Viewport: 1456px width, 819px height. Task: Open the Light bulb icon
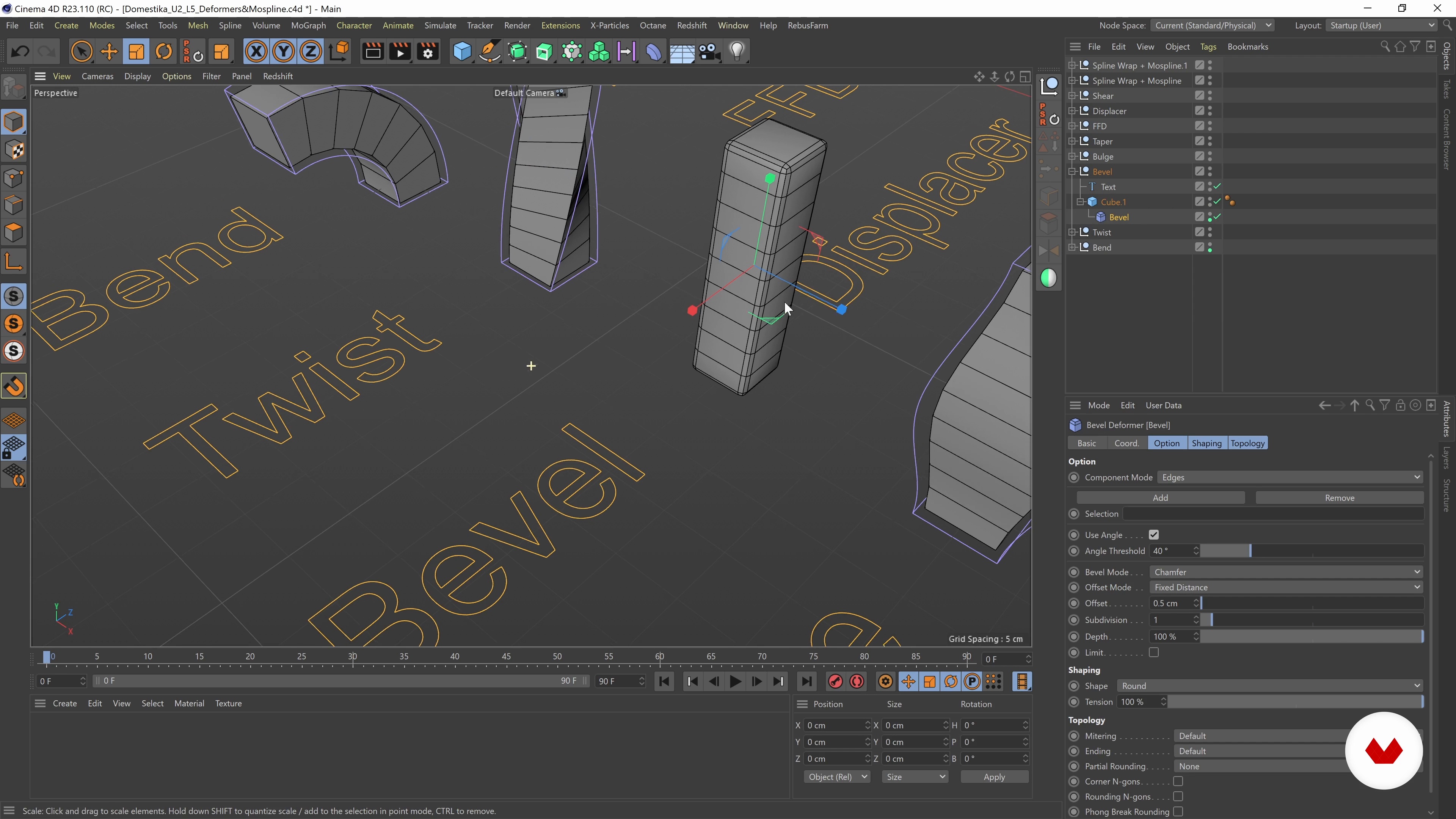737,52
